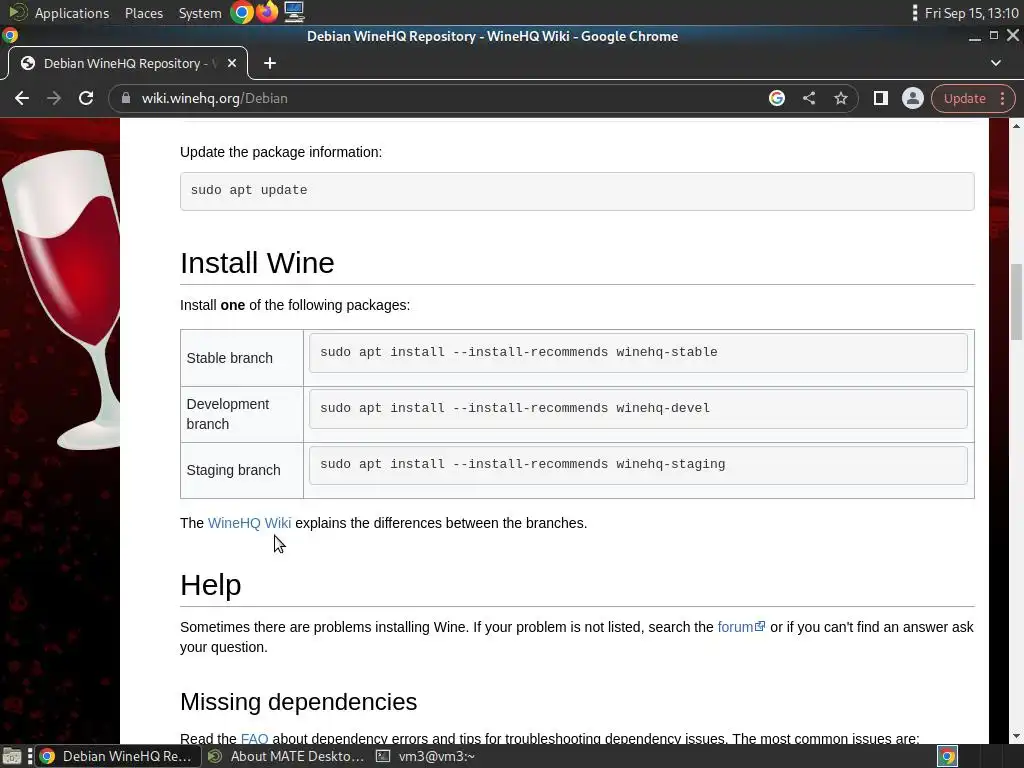This screenshot has height=768, width=1024.
Task: Click the page scrollbar thumb
Action: [1016, 302]
